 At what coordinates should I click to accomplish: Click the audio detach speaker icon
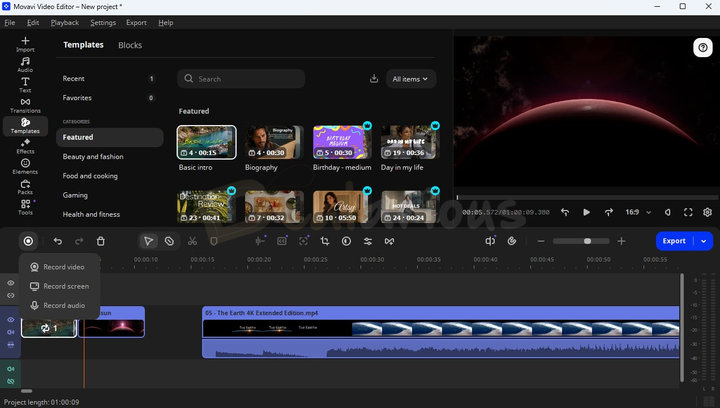tap(490, 241)
